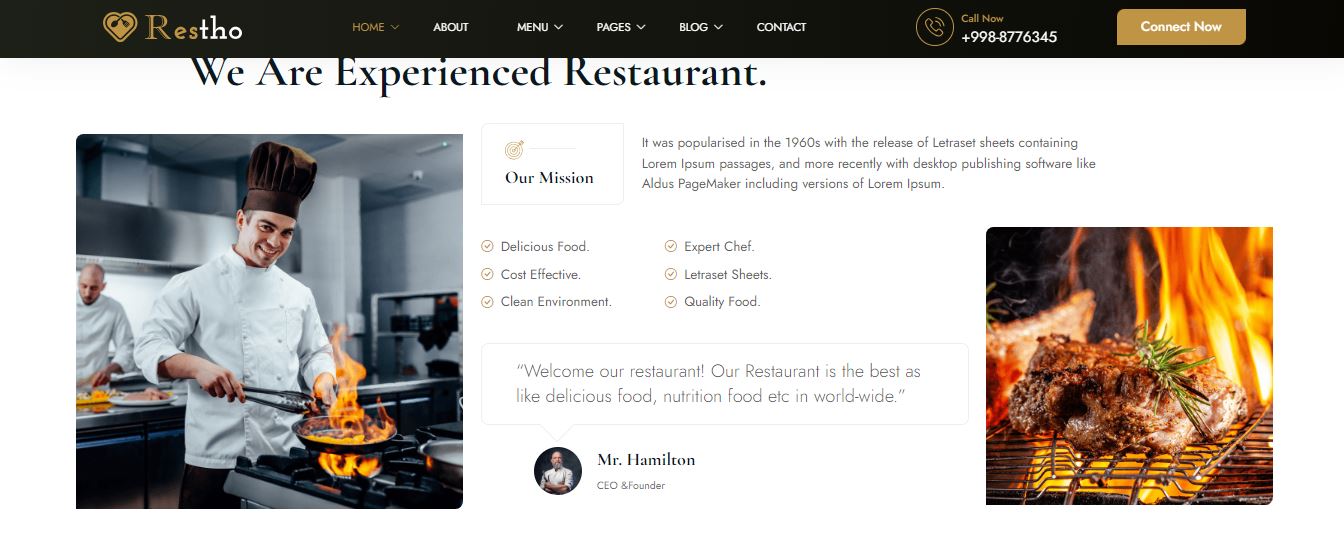
Task: Expand the MENU dropdown chevron
Action: coord(558,27)
